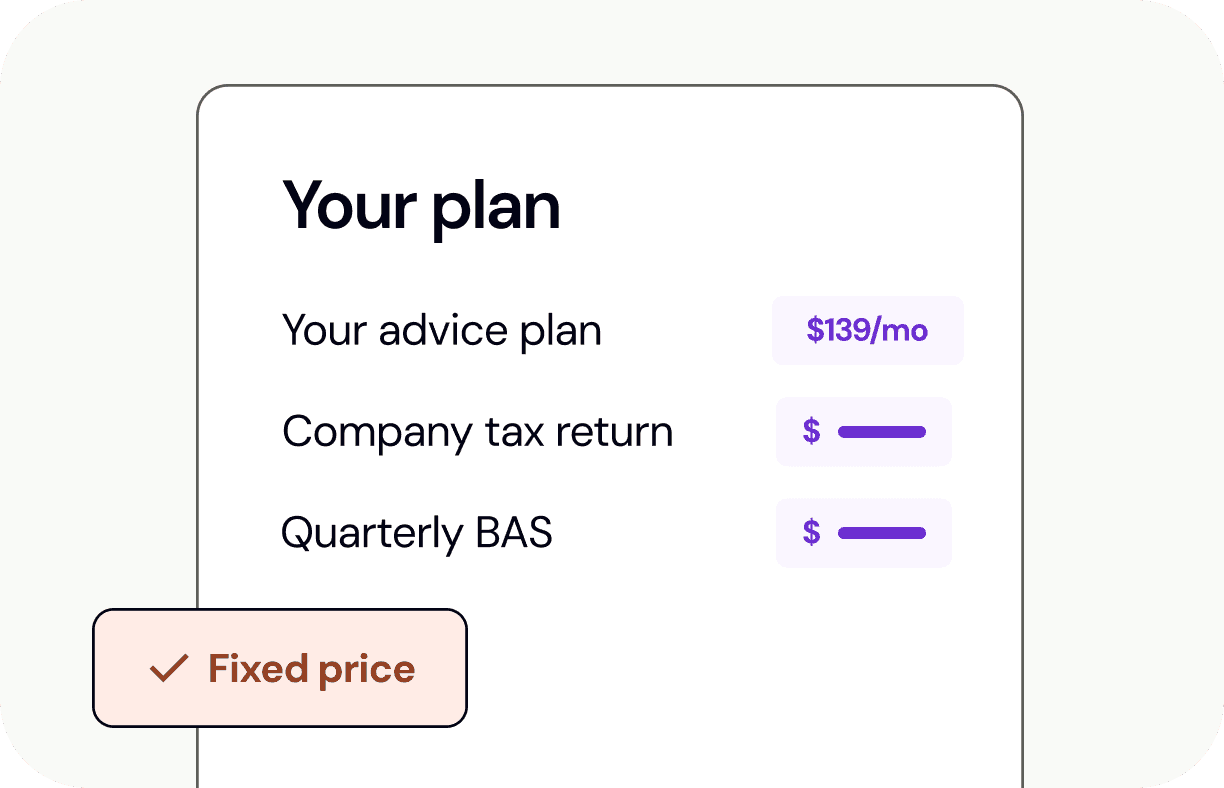Click the word "advice" in the first row
The height and width of the screenshot is (788, 1224).
437,331
